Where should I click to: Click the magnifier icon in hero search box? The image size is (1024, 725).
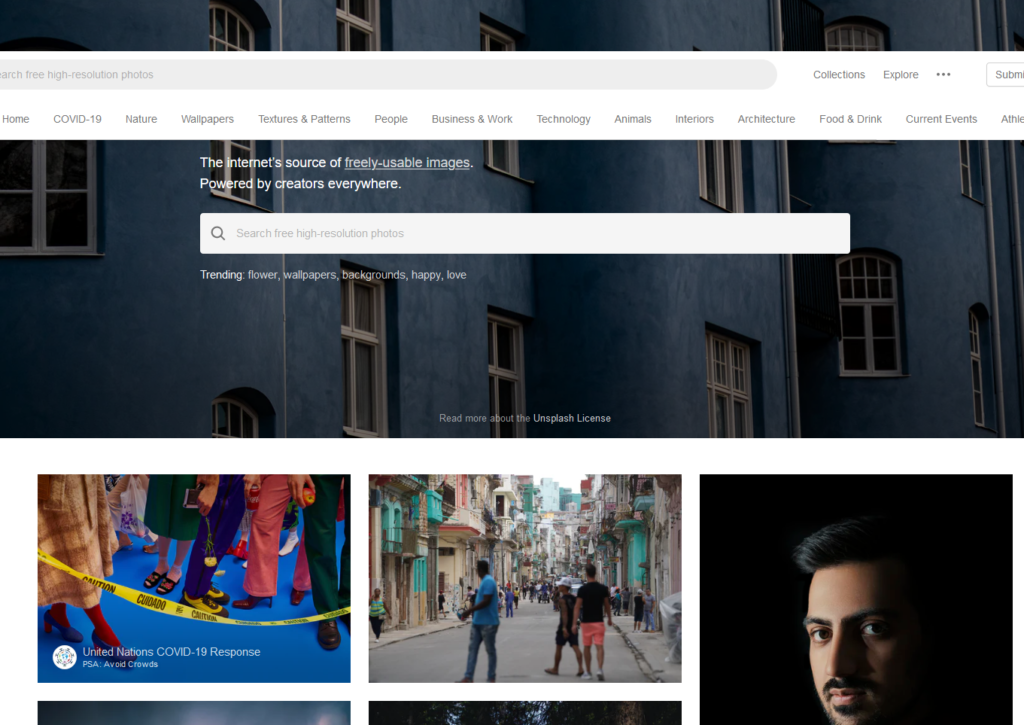click(218, 233)
